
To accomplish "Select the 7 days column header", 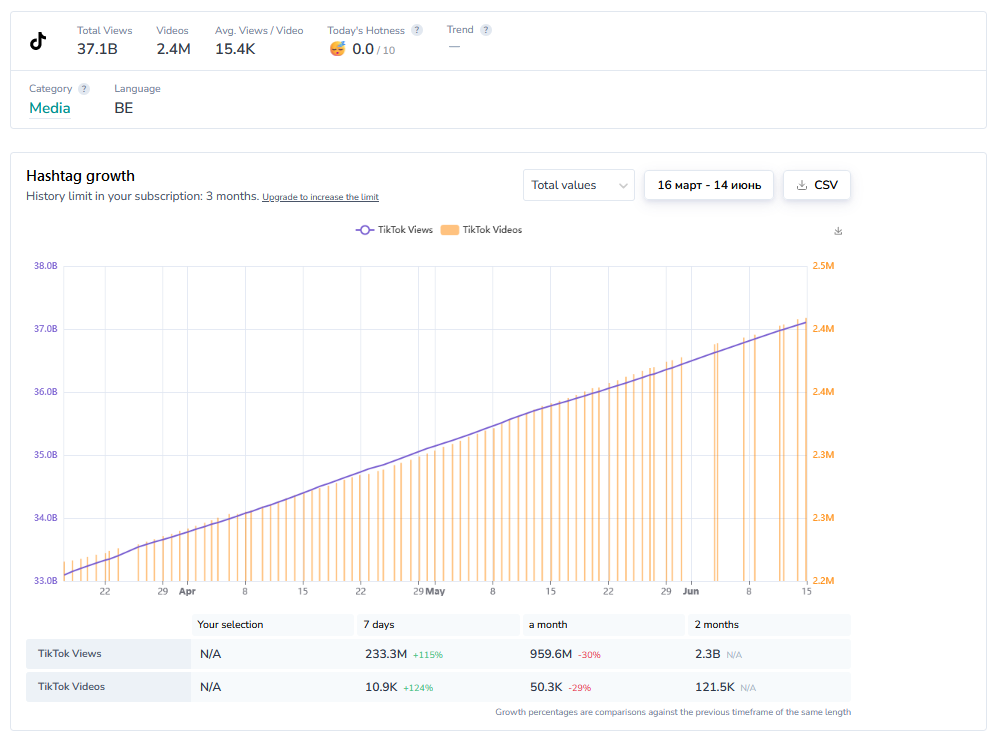I will 380,625.
